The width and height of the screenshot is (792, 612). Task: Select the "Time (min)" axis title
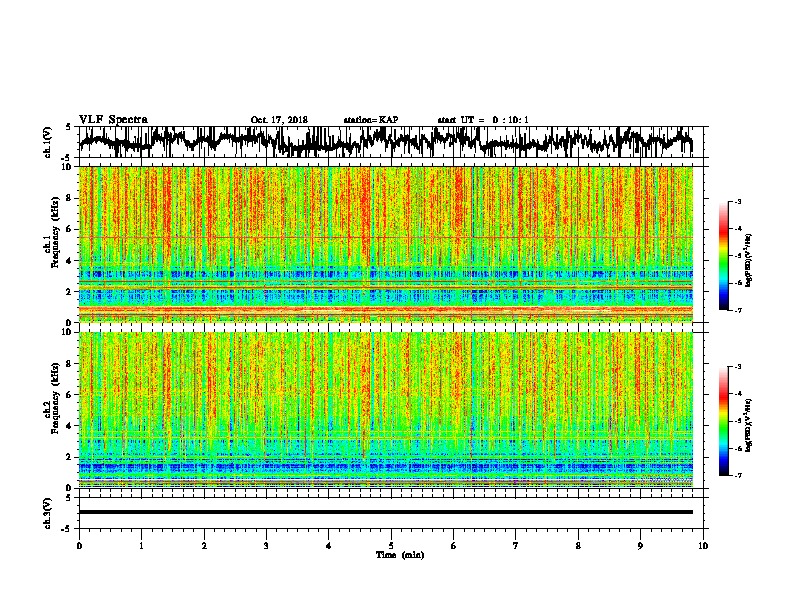[400, 555]
